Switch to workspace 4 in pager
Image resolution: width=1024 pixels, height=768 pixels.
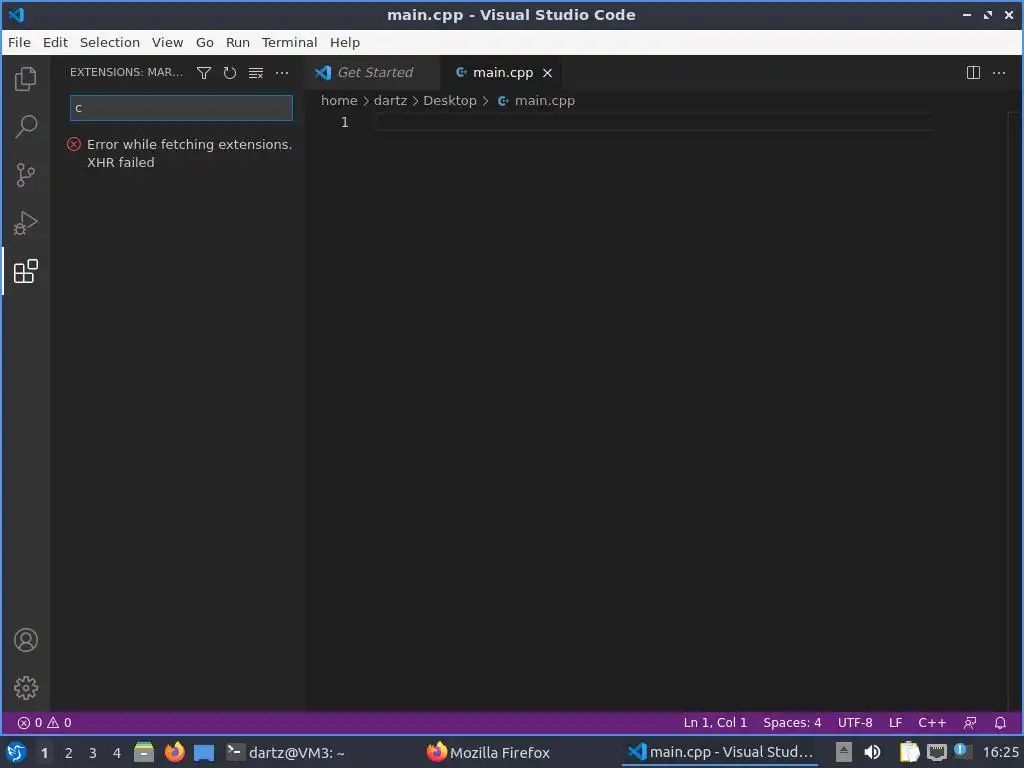pyautogui.click(x=117, y=753)
